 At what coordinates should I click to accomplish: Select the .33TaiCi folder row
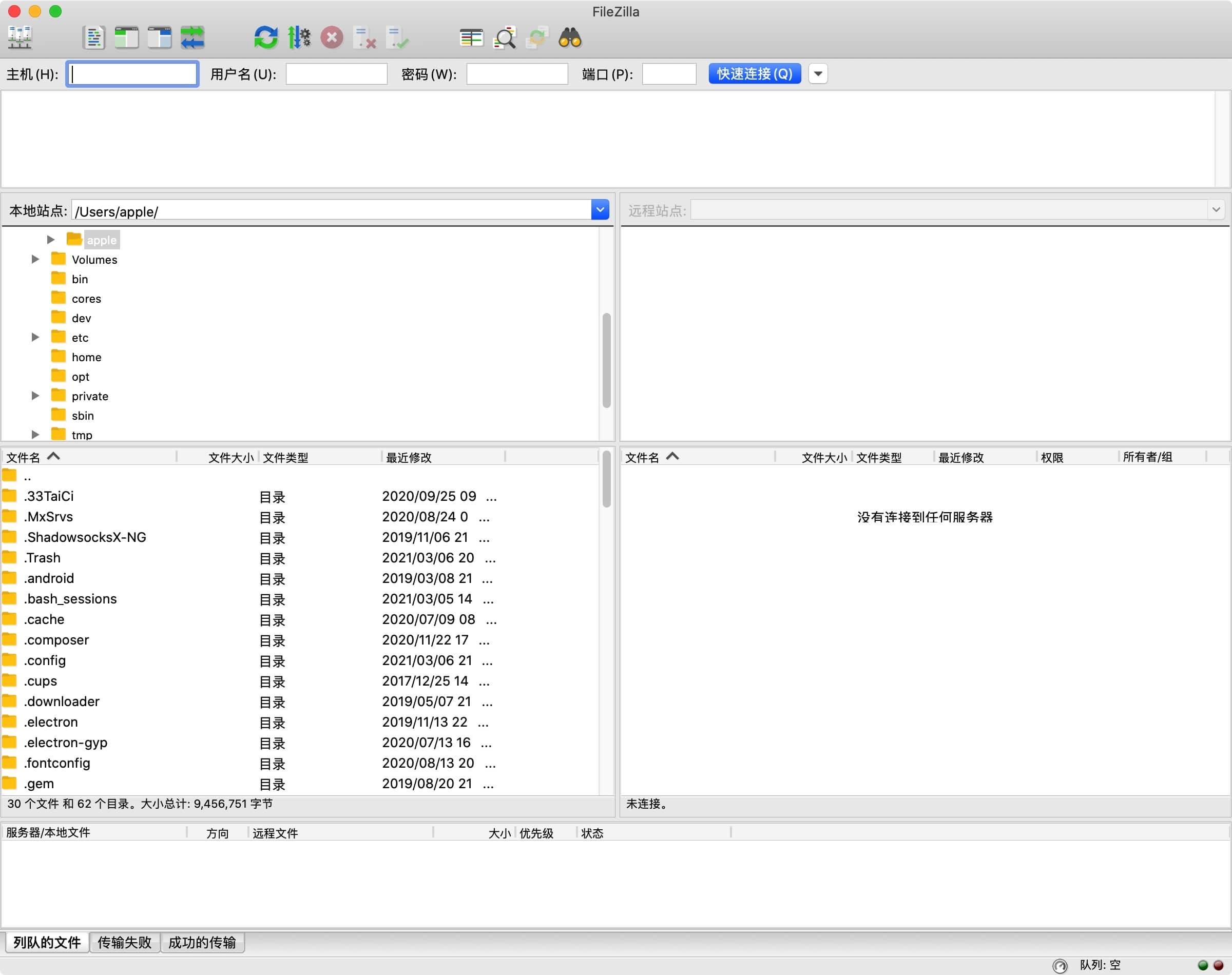click(300, 496)
